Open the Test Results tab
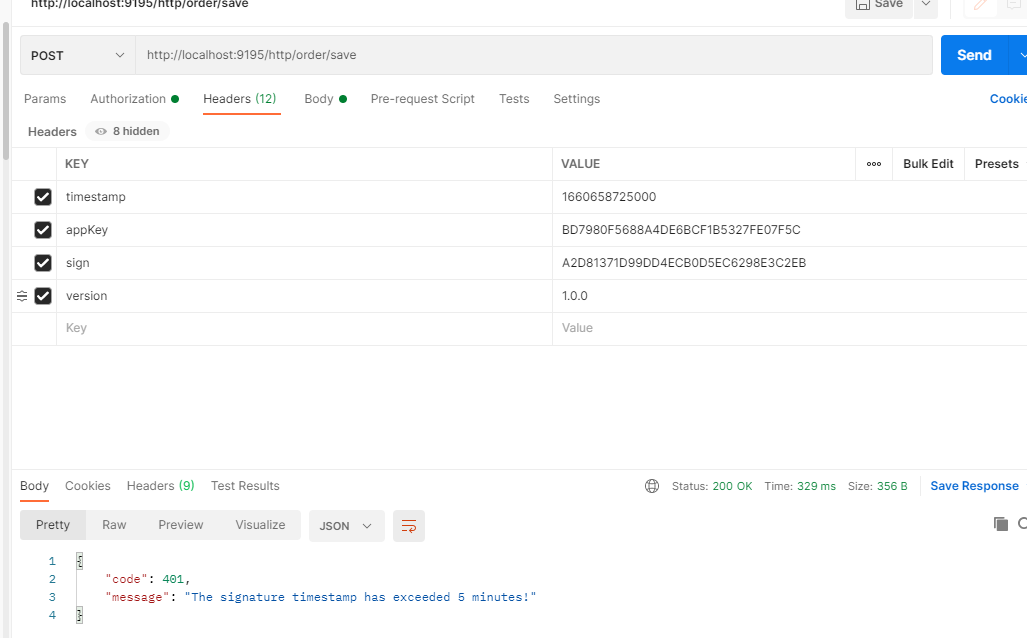Viewport: 1027px width, 638px height. [x=245, y=486]
